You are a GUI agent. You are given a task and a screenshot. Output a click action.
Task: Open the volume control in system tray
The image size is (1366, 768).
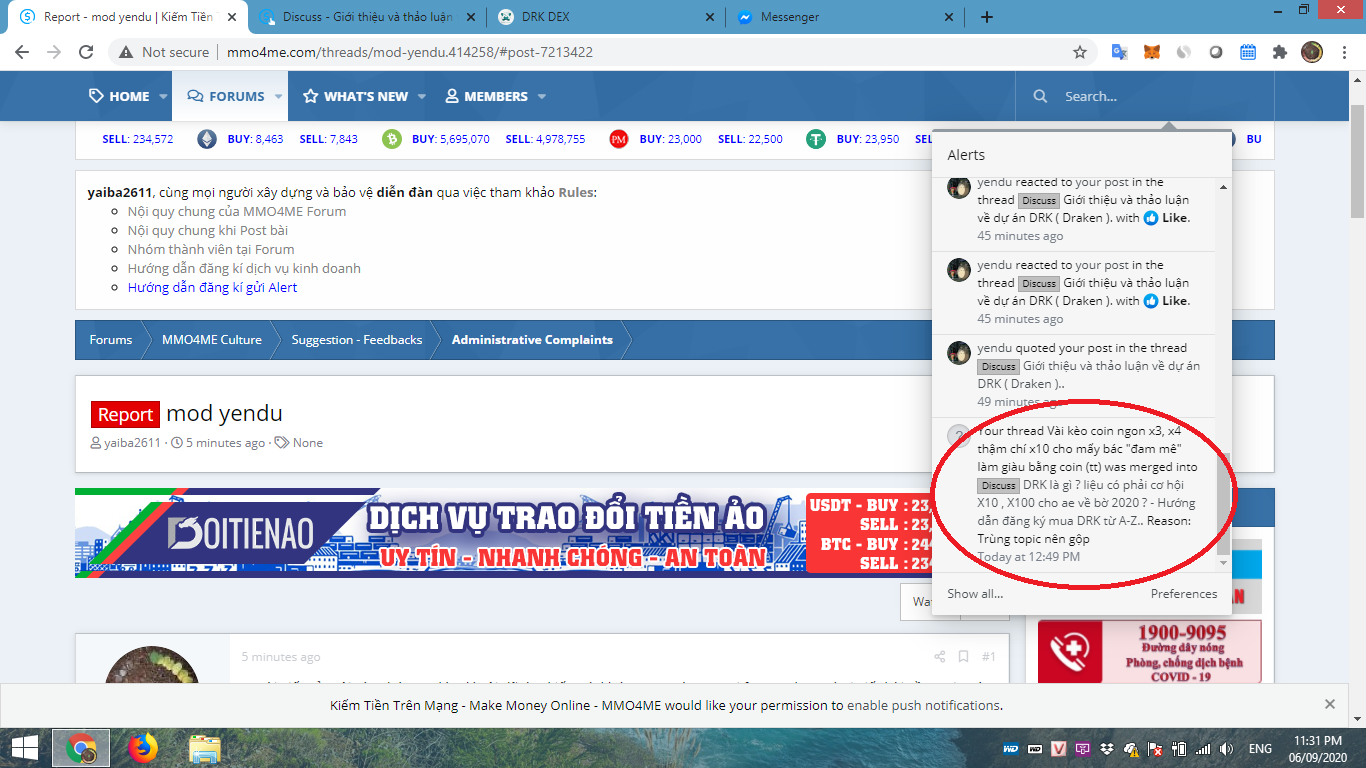[x=1227, y=748]
